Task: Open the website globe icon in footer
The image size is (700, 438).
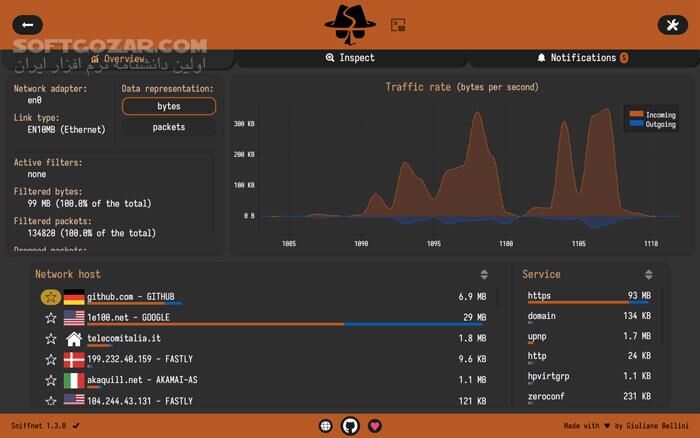Action: click(x=325, y=426)
